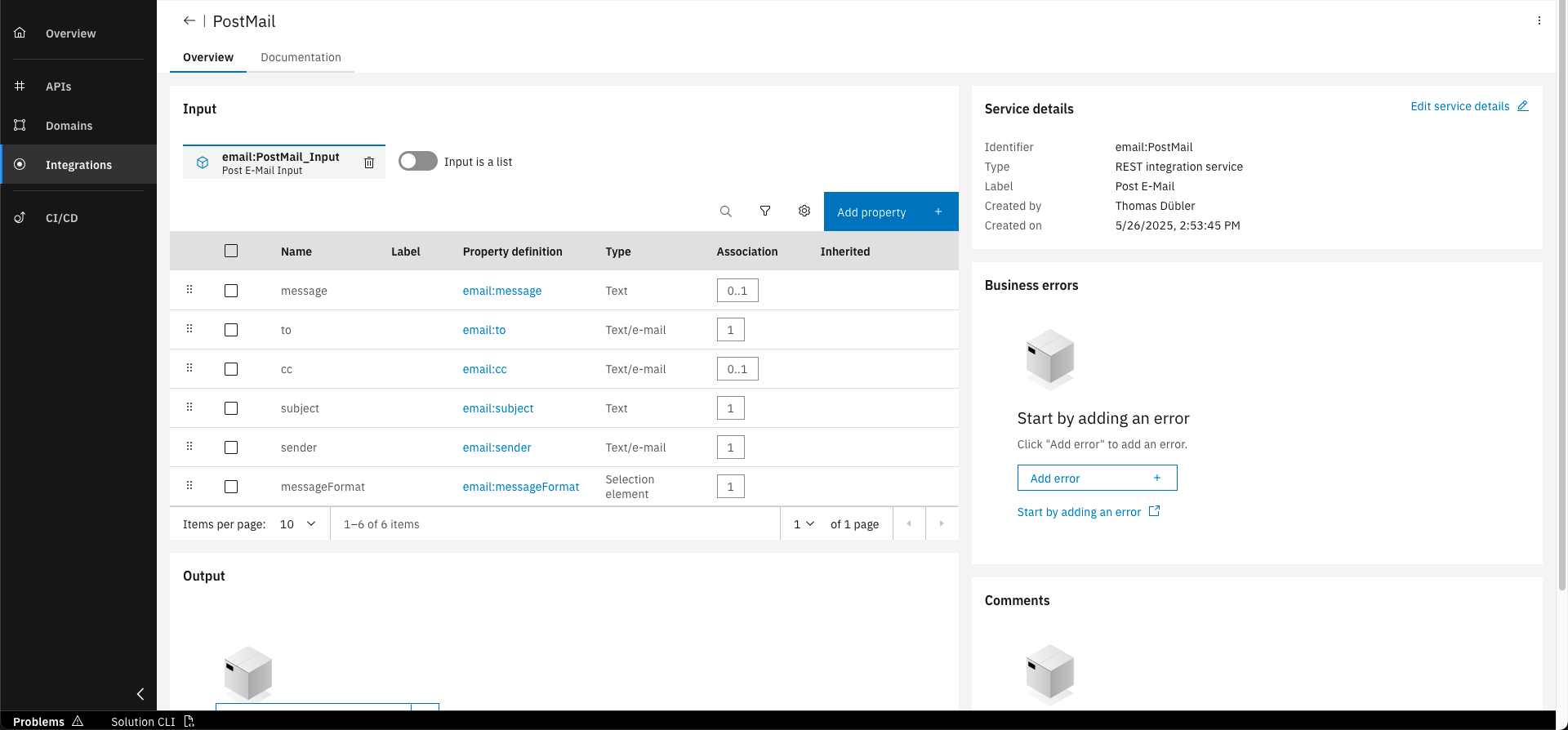Check the subject row checkbox
The width and height of the screenshot is (1568, 730).
point(231,408)
